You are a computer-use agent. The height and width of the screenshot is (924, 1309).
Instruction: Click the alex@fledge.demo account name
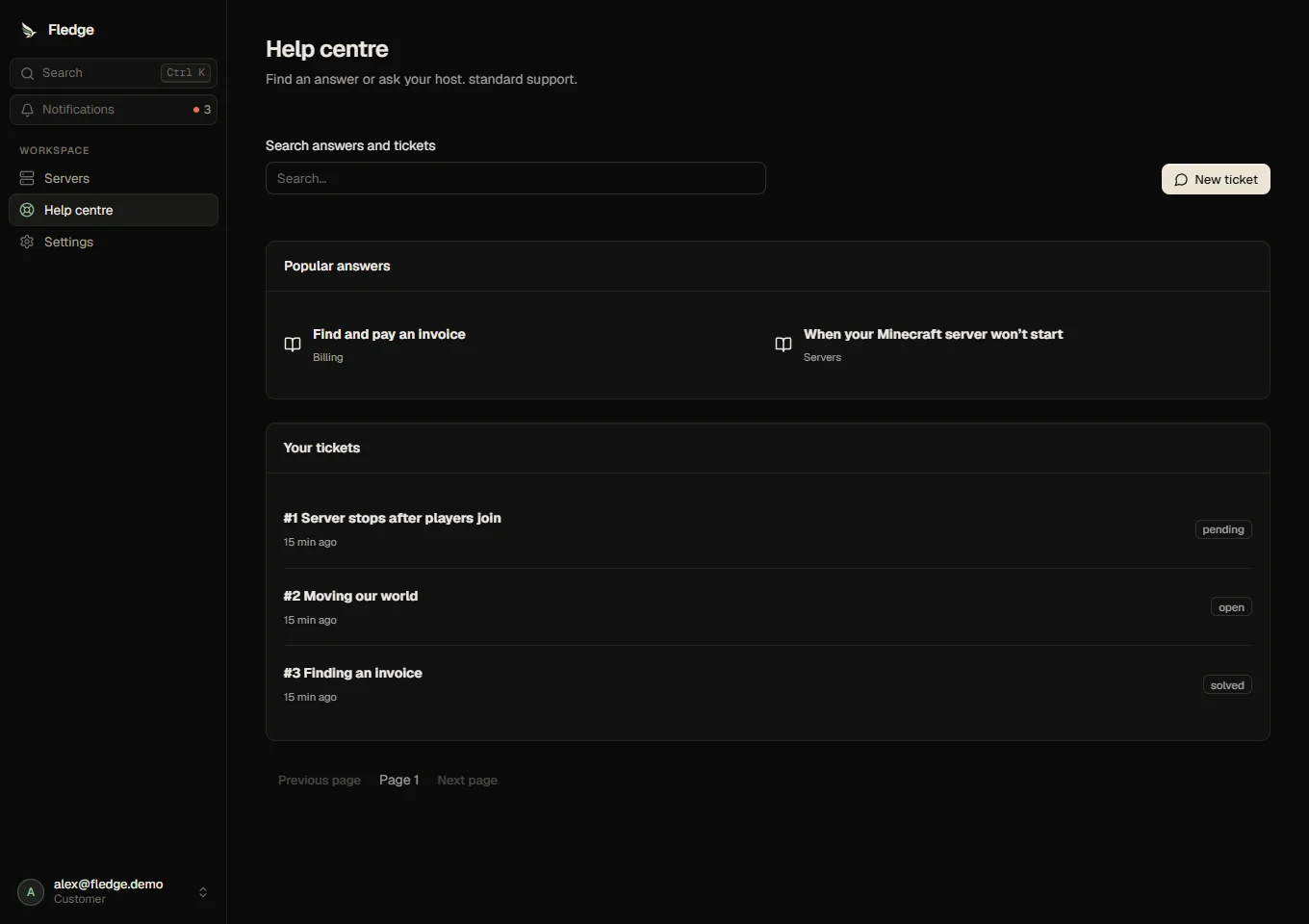coord(109,884)
